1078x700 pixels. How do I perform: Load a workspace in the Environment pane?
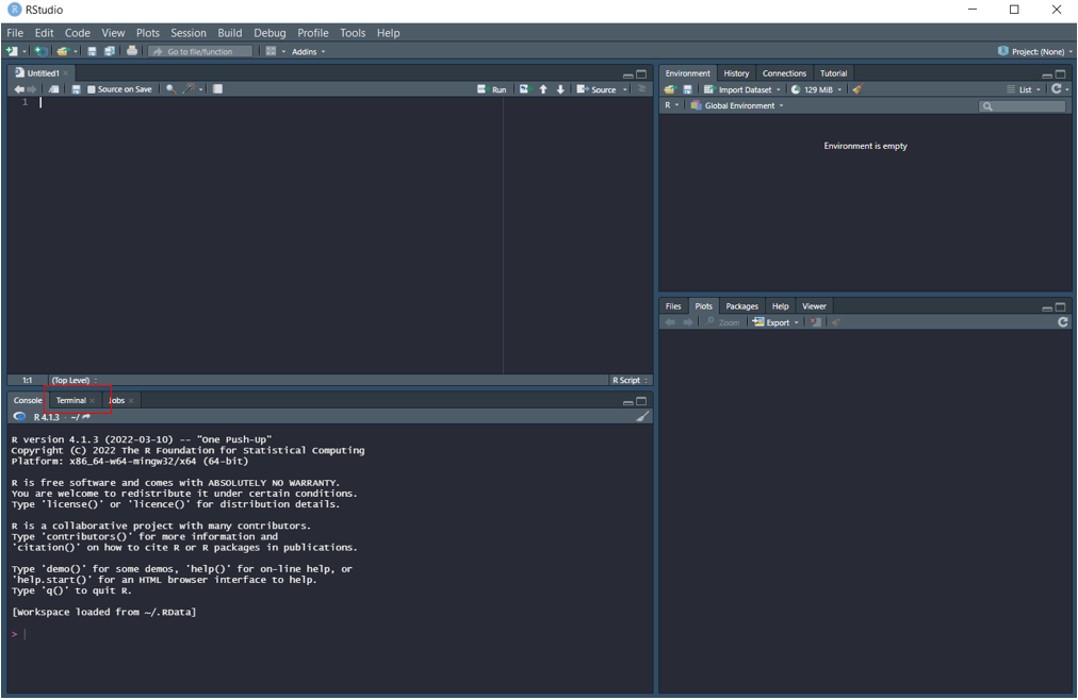[670, 89]
